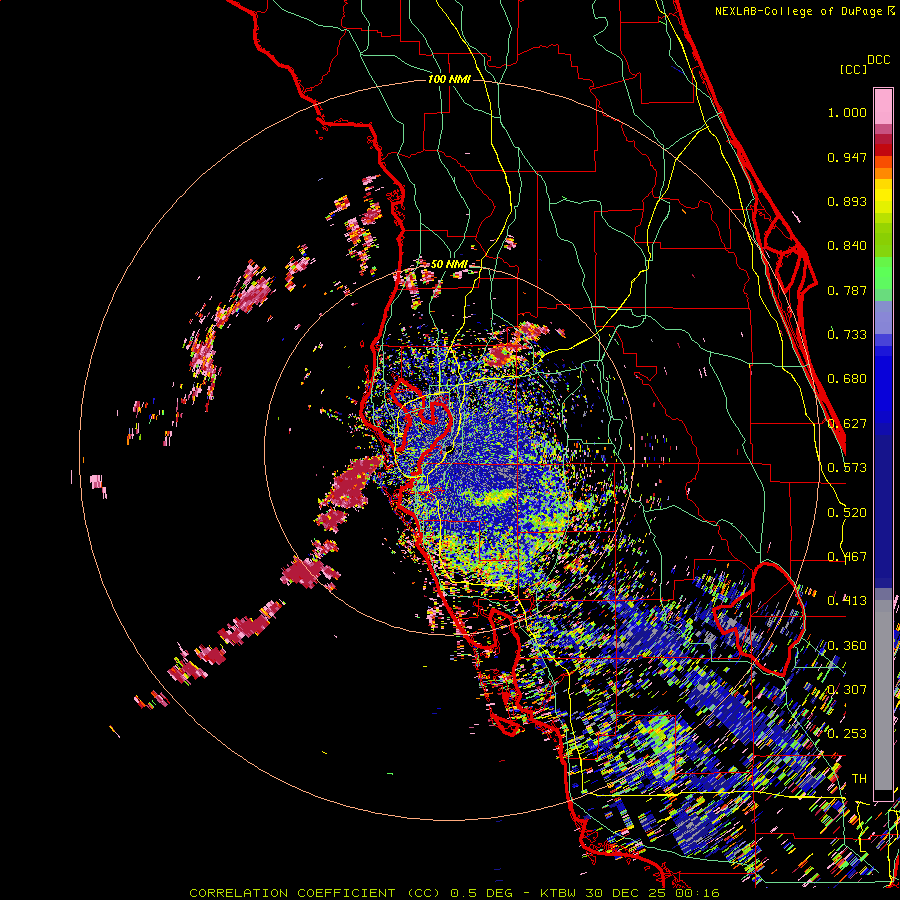Click the 0.733 legend value
This screenshot has height=900, width=900.
pos(847,335)
